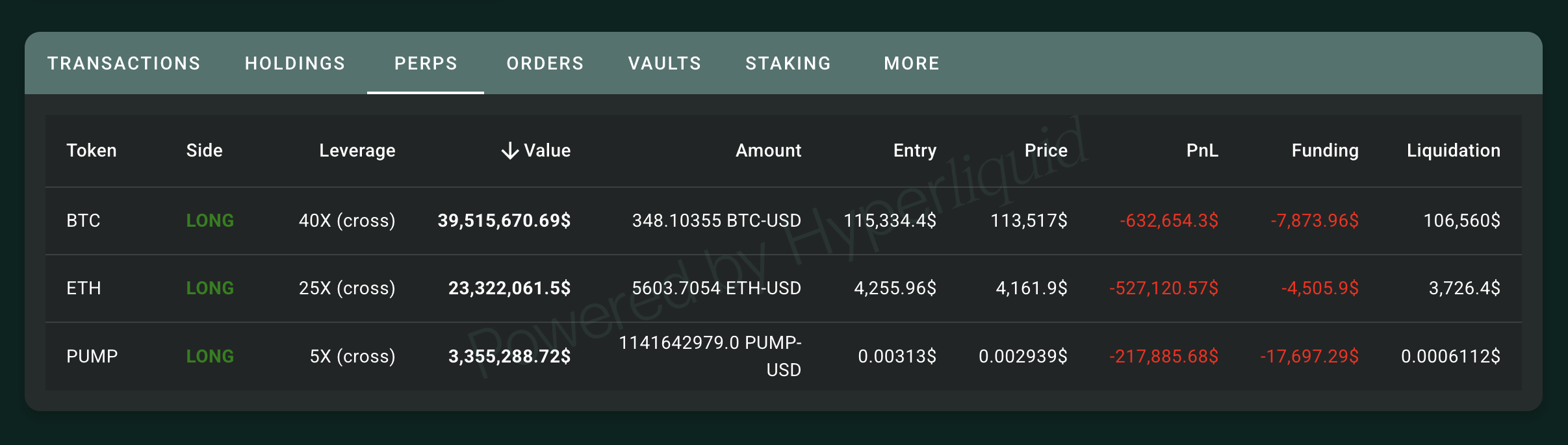Sort by the Leverage column header
The height and width of the screenshot is (445, 1568).
pos(357,151)
